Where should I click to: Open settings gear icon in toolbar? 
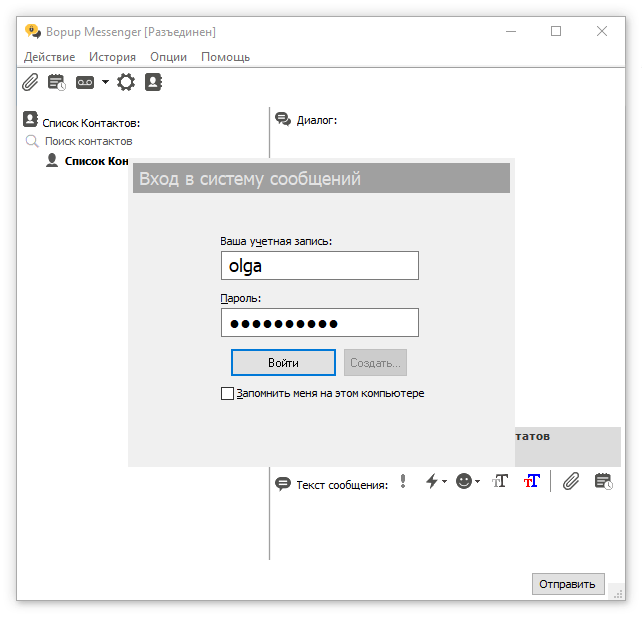click(126, 82)
